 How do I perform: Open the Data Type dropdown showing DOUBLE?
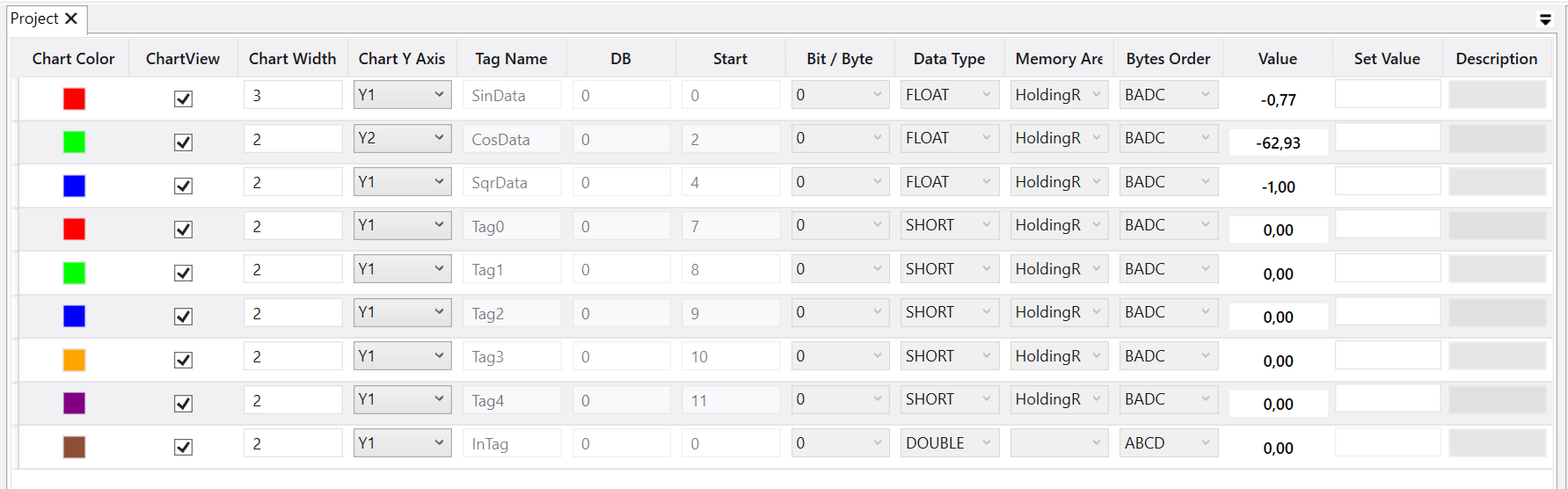950,443
